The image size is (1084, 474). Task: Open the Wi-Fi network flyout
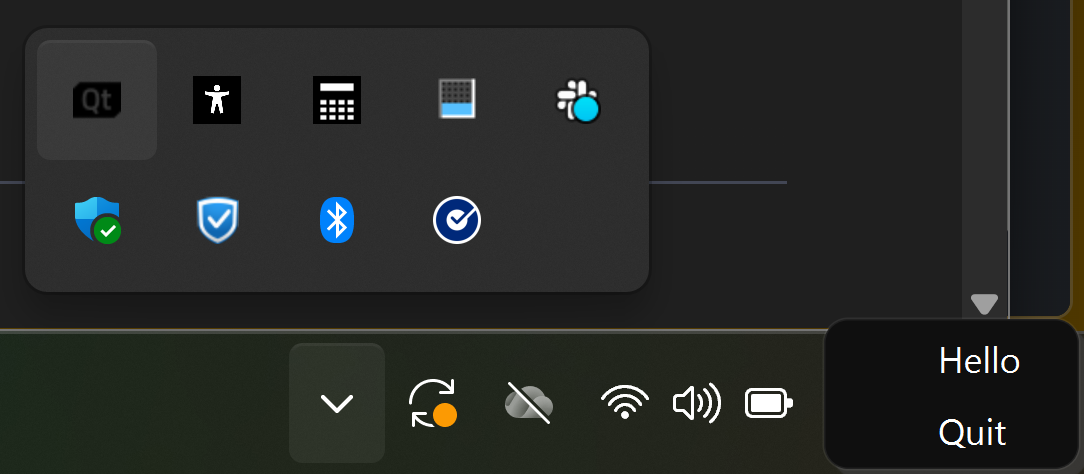(x=625, y=403)
